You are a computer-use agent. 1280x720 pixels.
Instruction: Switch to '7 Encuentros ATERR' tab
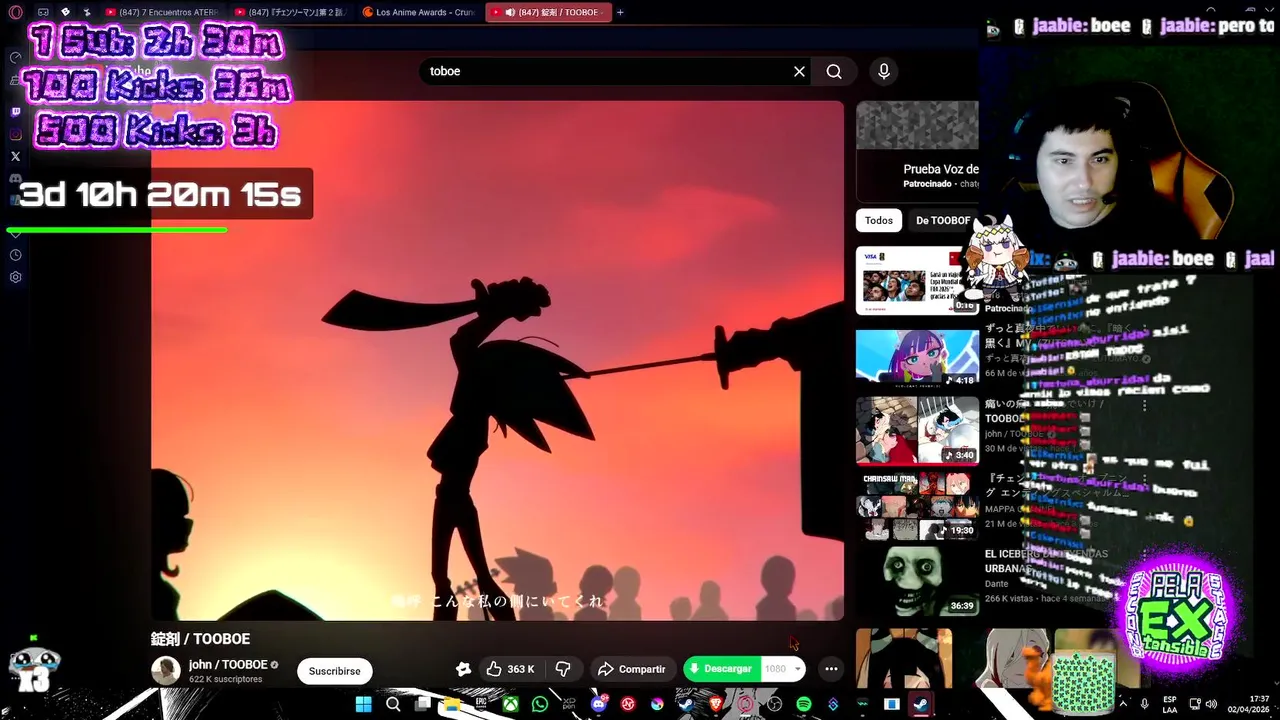coord(163,12)
